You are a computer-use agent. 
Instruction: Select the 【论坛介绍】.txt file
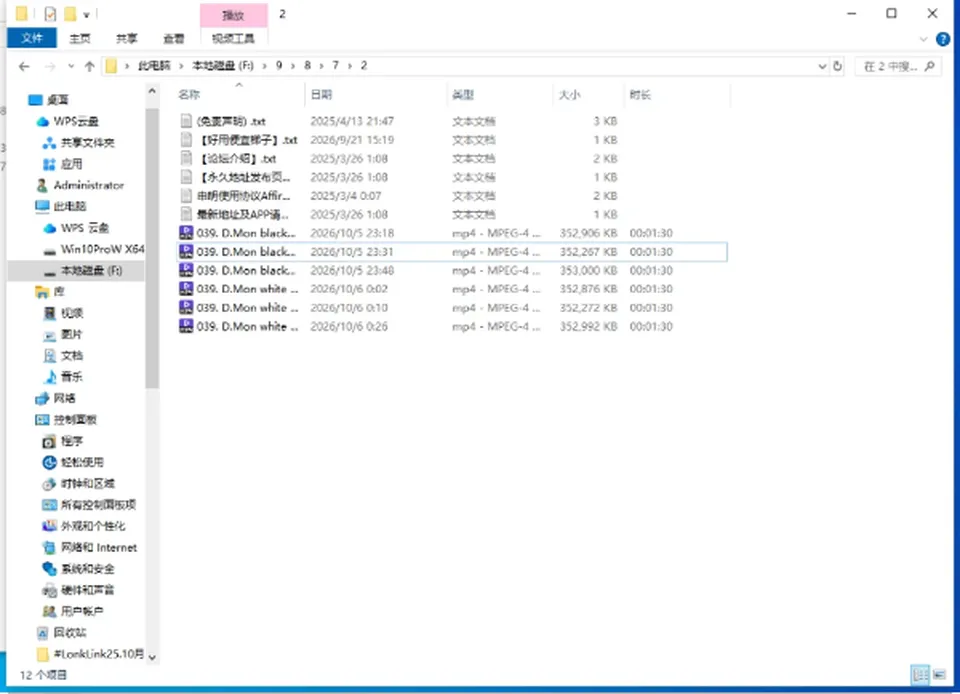pyautogui.click(x=452, y=159)
